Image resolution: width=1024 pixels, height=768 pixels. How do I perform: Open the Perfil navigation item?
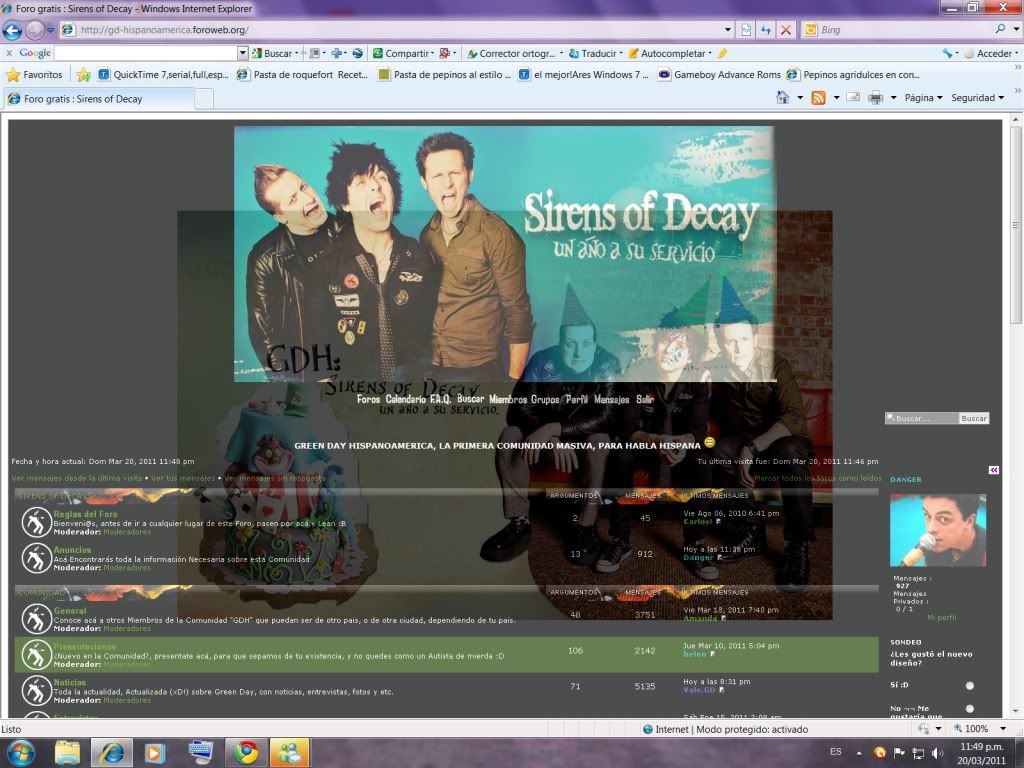[x=577, y=399]
